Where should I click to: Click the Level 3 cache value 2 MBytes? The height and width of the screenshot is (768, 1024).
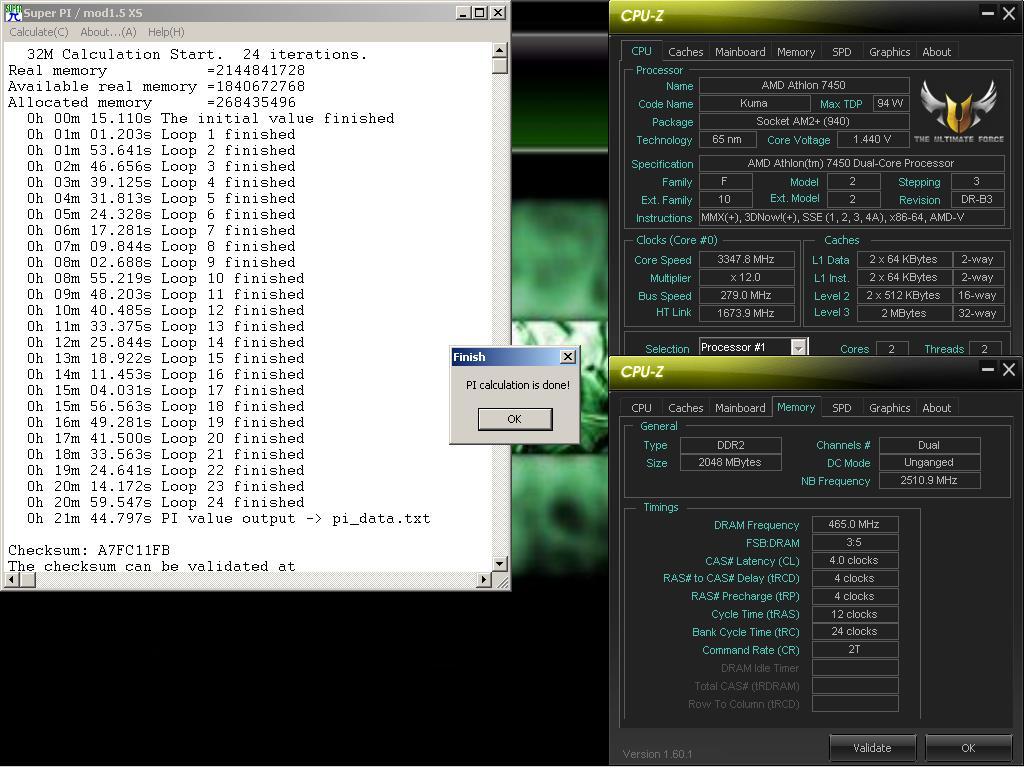(x=904, y=313)
